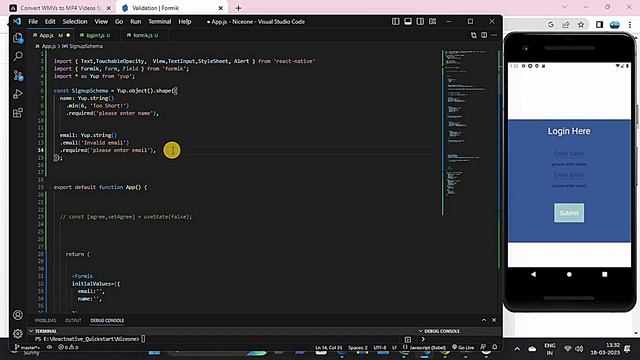Viewport: 640px width, 360px height.
Task: Show hidden icons in the system tray
Action: [517, 349]
